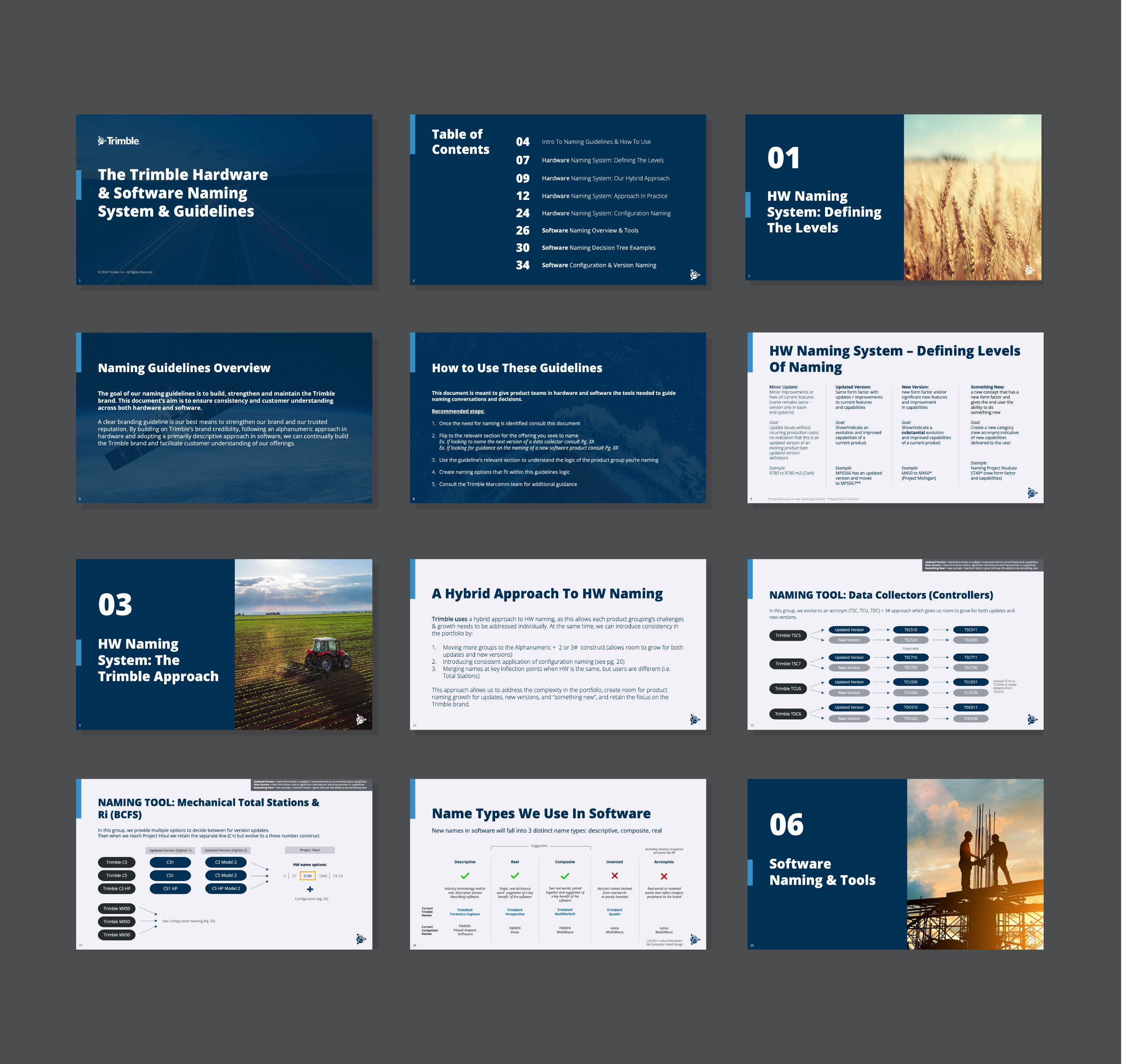Screen dimensions: 1122x1064
Task: Select the highlighted C100 name option
Action: coord(308,876)
